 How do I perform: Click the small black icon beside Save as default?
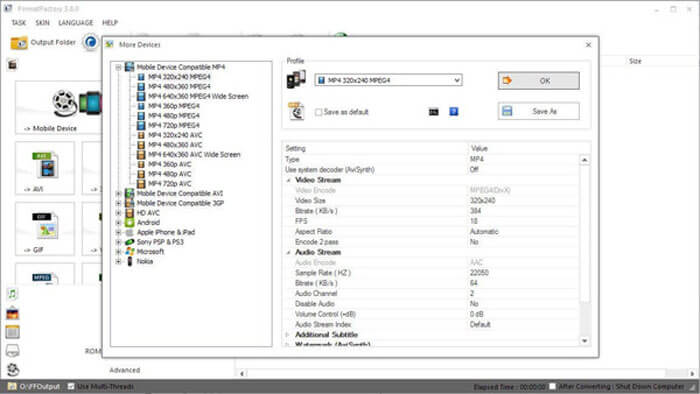433,112
